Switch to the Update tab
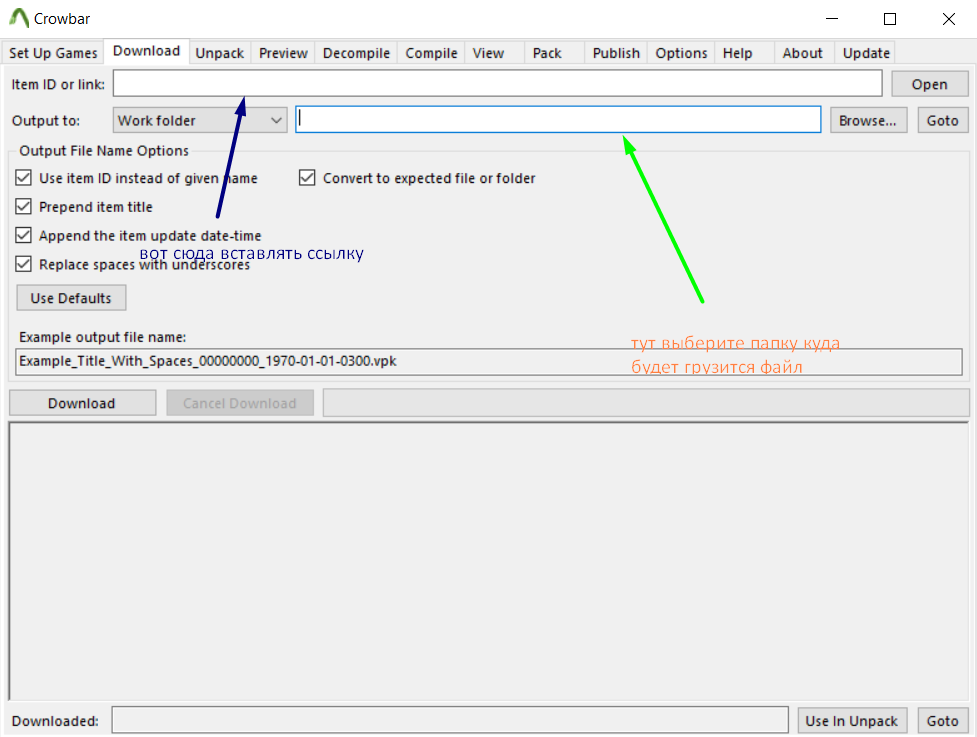The image size is (977, 737). tap(866, 53)
